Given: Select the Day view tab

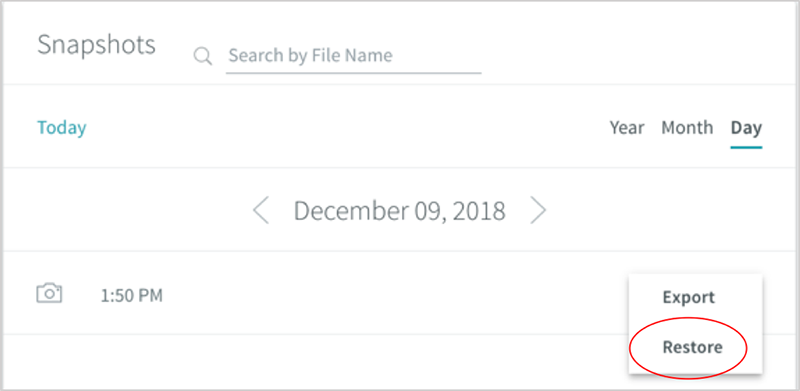Looking at the screenshot, I should [746, 128].
